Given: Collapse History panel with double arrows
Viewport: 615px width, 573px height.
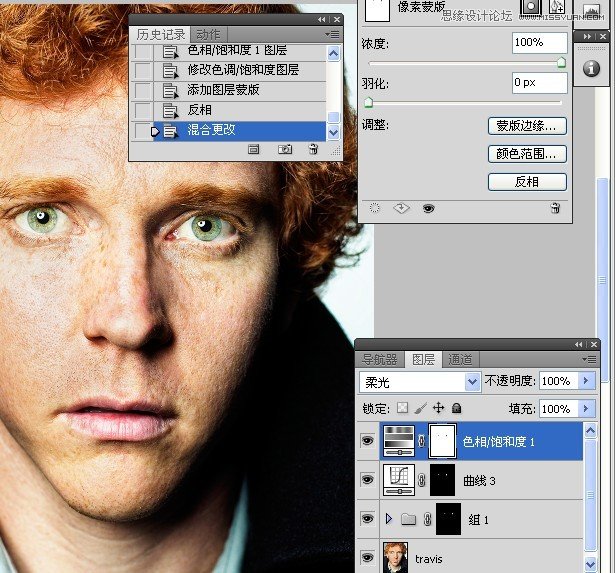Looking at the screenshot, I should pyautogui.click(x=322, y=20).
